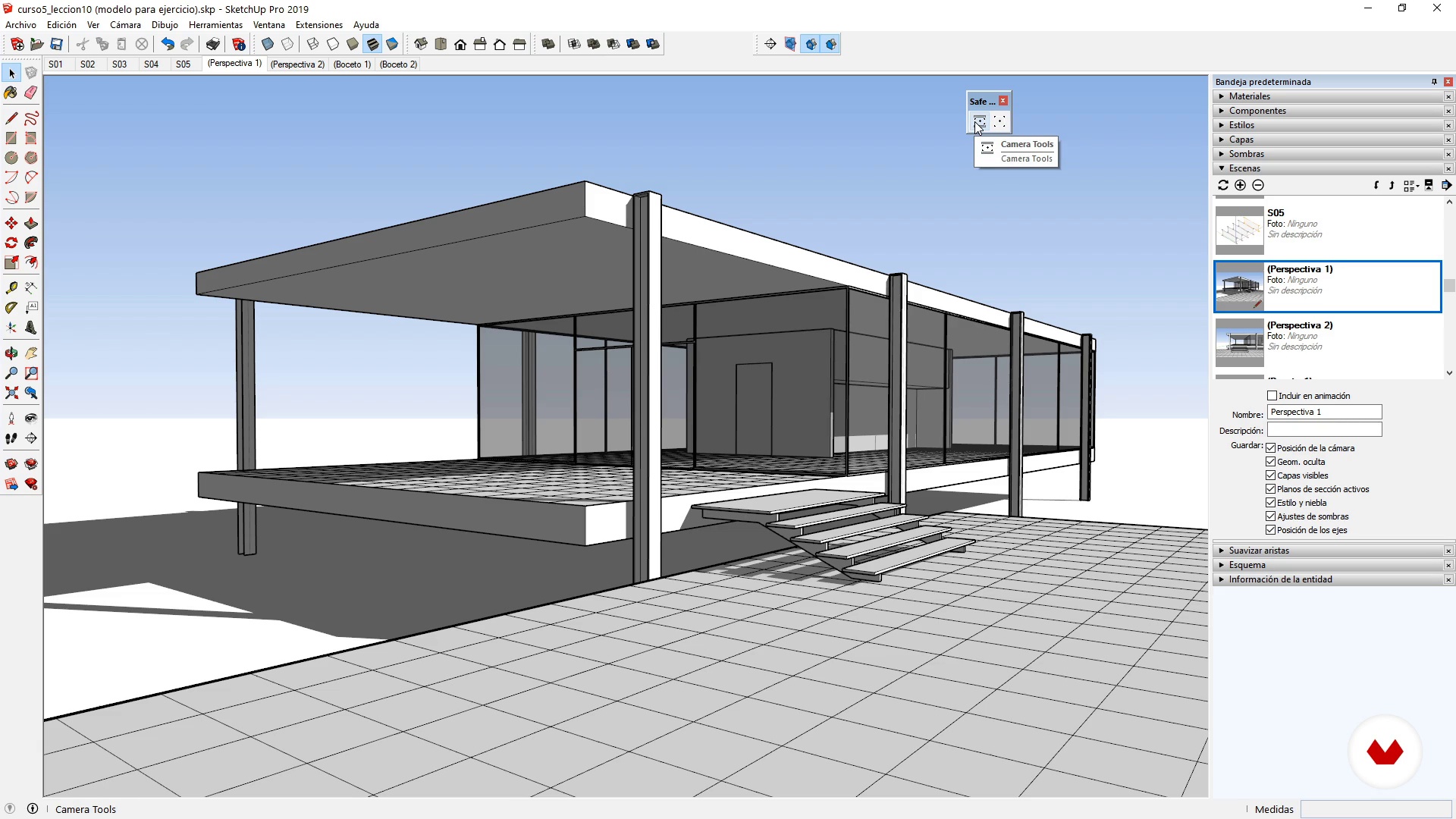Expand the Suavizar aristas panel
The height and width of the screenshot is (819, 1456).
(1327, 551)
